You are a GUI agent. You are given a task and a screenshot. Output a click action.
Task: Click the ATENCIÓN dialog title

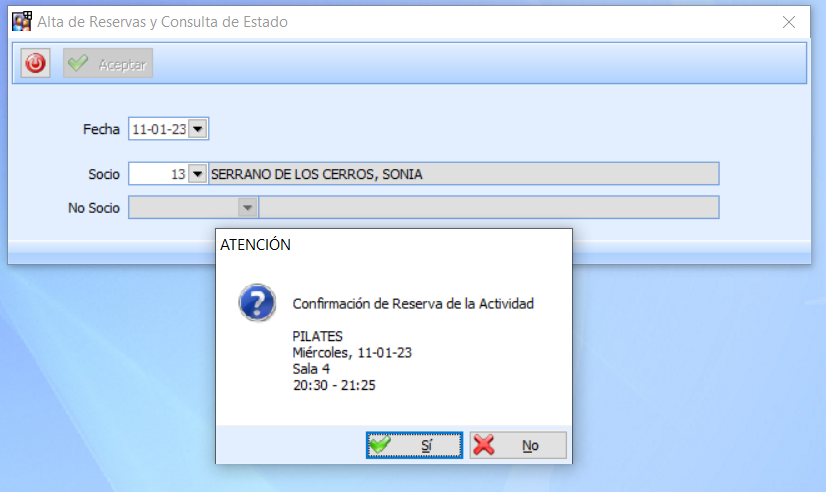(255, 244)
